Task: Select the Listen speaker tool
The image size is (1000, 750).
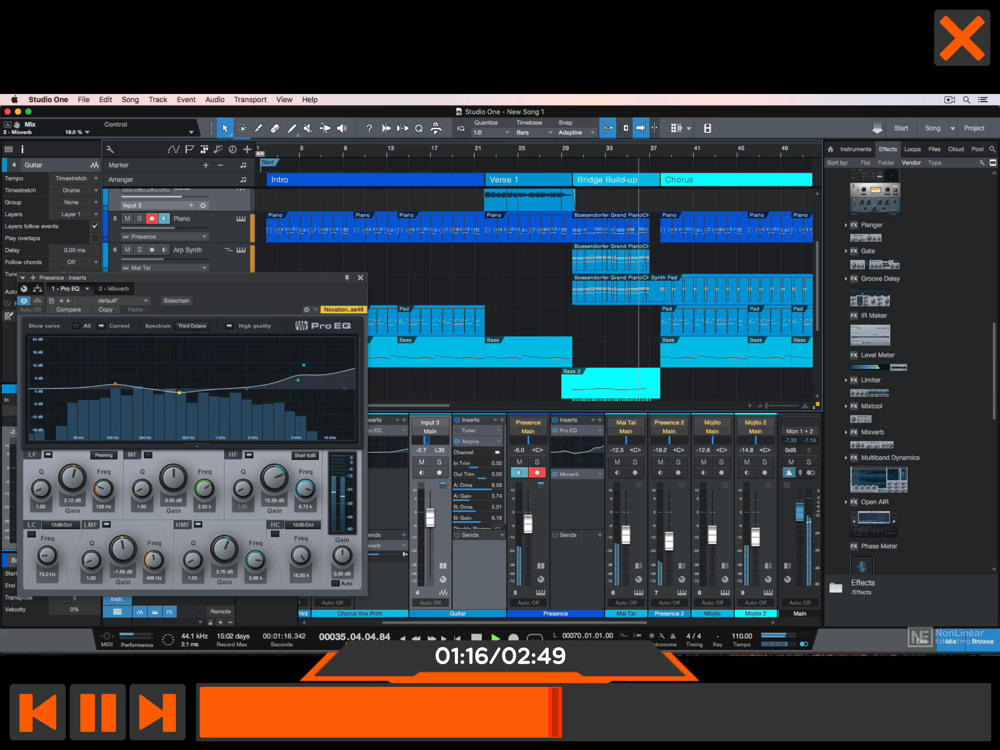Action: pos(342,128)
